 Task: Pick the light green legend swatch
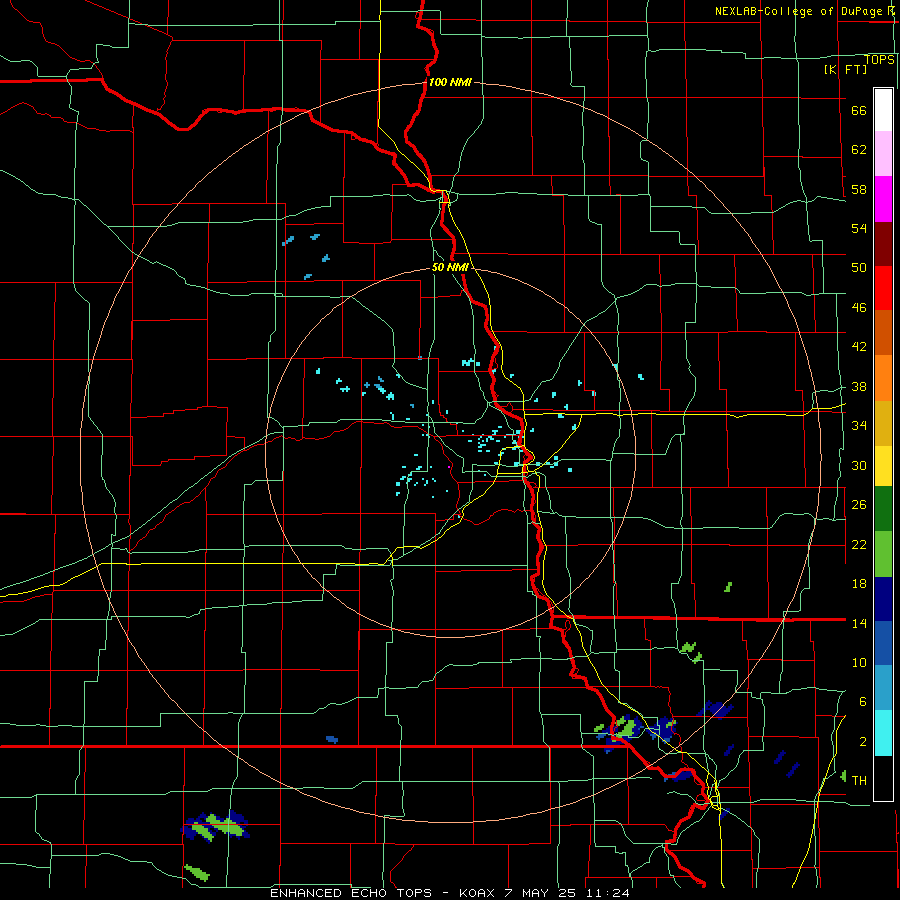pos(883,554)
